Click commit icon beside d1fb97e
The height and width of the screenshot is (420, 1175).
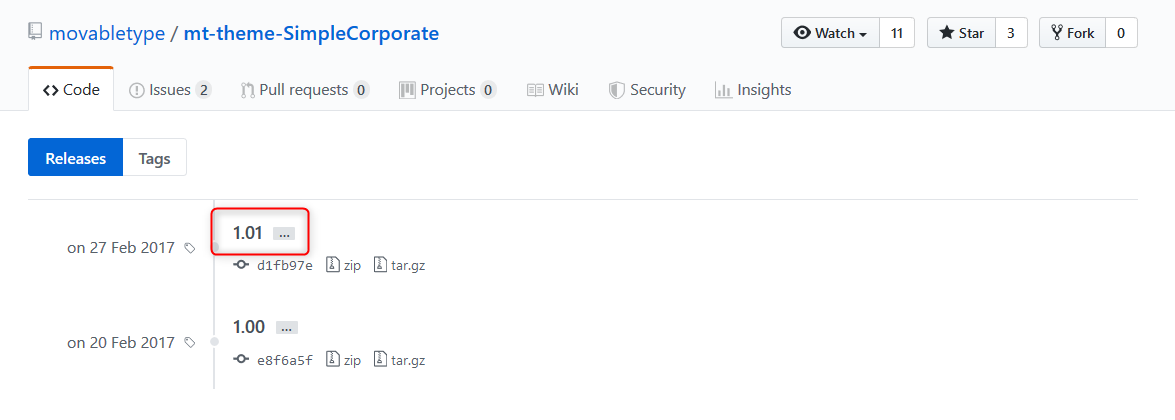point(240,266)
